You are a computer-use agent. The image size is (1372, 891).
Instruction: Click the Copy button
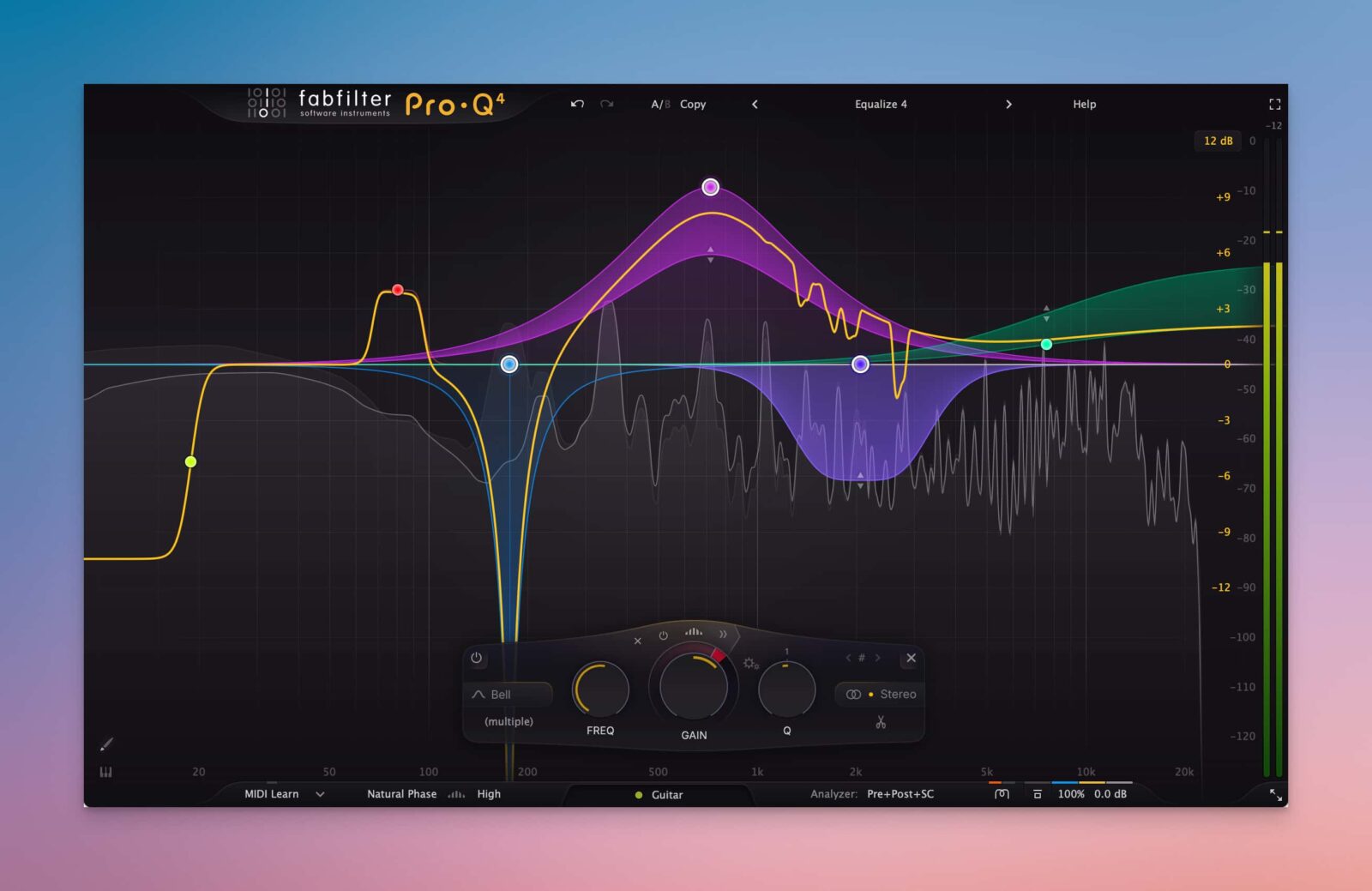tap(693, 105)
